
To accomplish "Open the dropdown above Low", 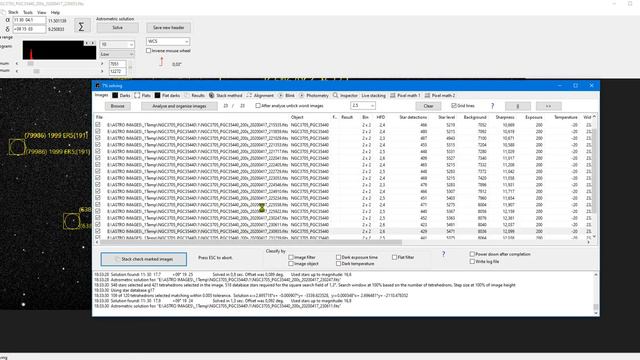I will 117,44.
